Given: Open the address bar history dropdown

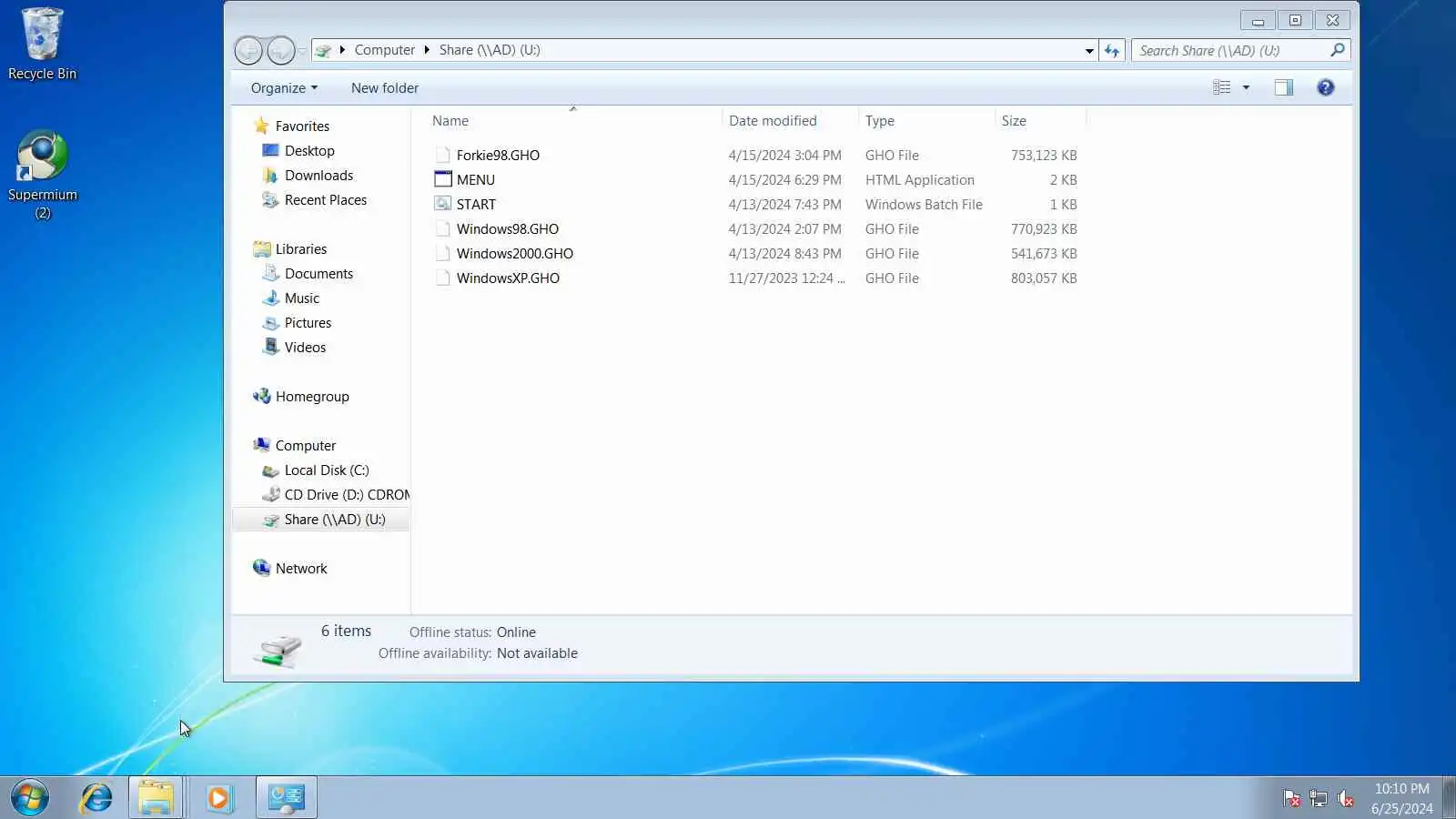Looking at the screenshot, I should pos(1088,50).
